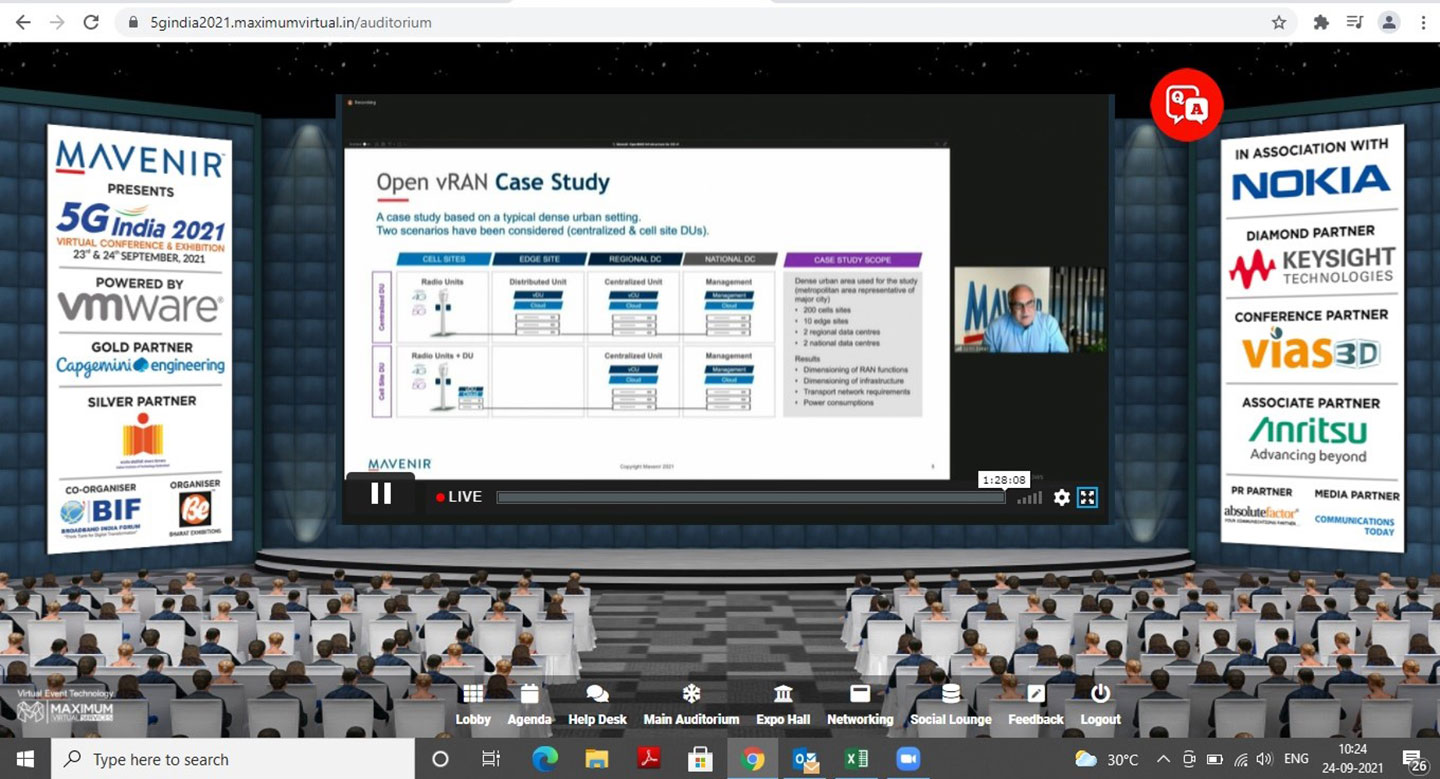This screenshot has height=779, width=1440.
Task: Click the Maximum Virtual Services logo
Action: (66, 709)
